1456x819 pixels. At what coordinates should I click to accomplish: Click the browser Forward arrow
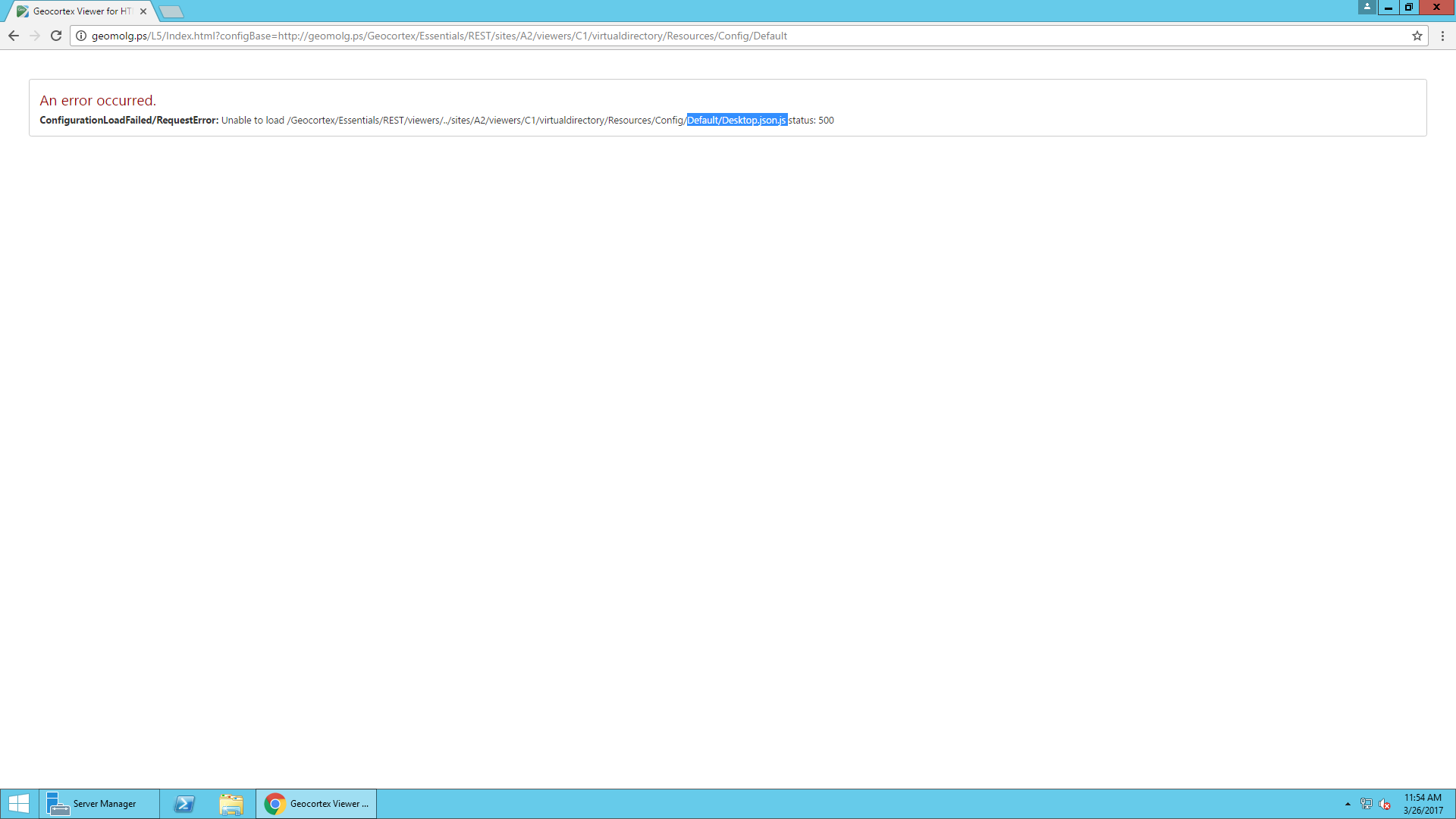[x=35, y=36]
